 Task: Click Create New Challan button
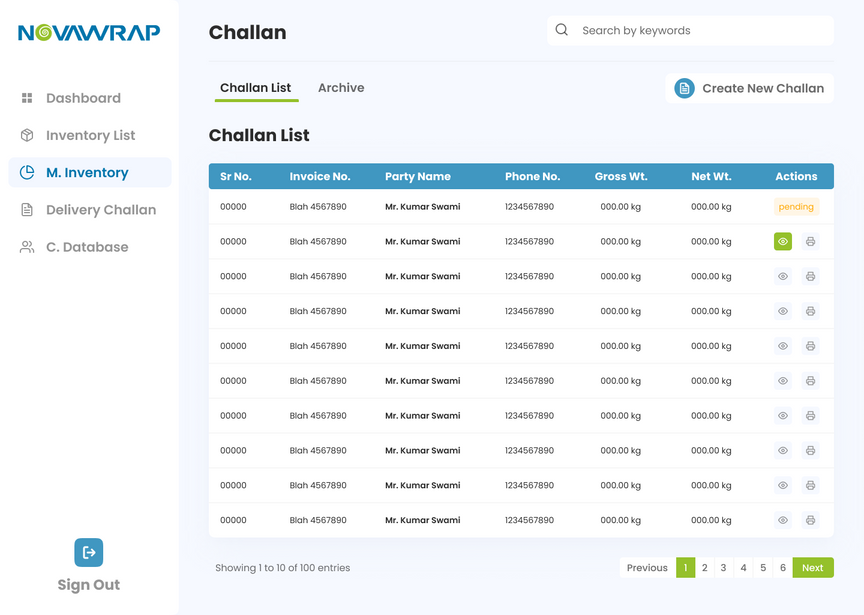pyautogui.click(x=750, y=88)
